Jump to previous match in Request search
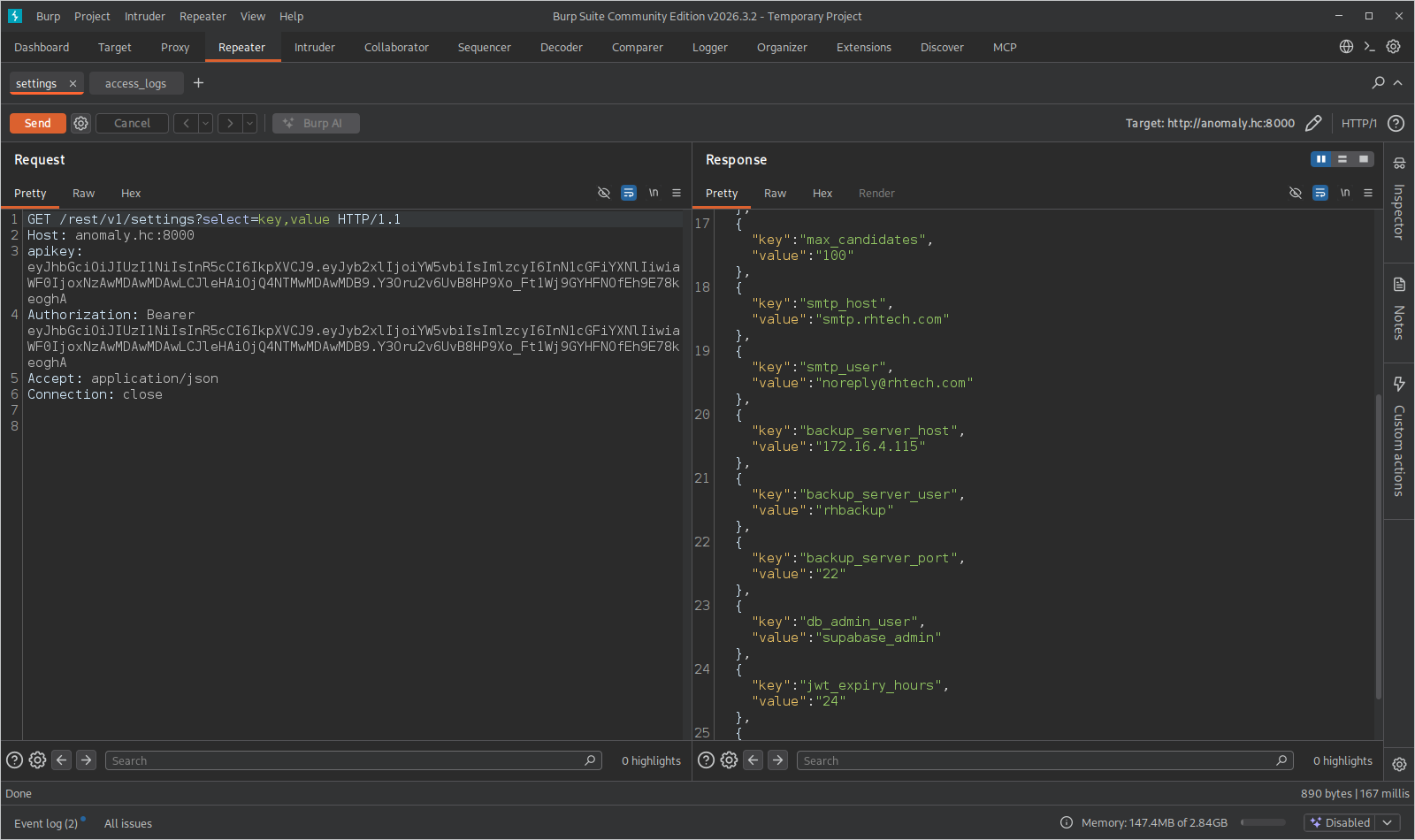Screen dimensions: 1415x840 pyautogui.click(x=62, y=760)
